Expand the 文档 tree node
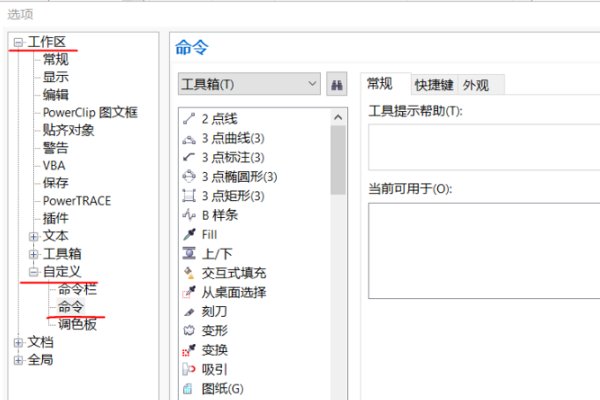The height and width of the screenshot is (400, 600). [18, 342]
